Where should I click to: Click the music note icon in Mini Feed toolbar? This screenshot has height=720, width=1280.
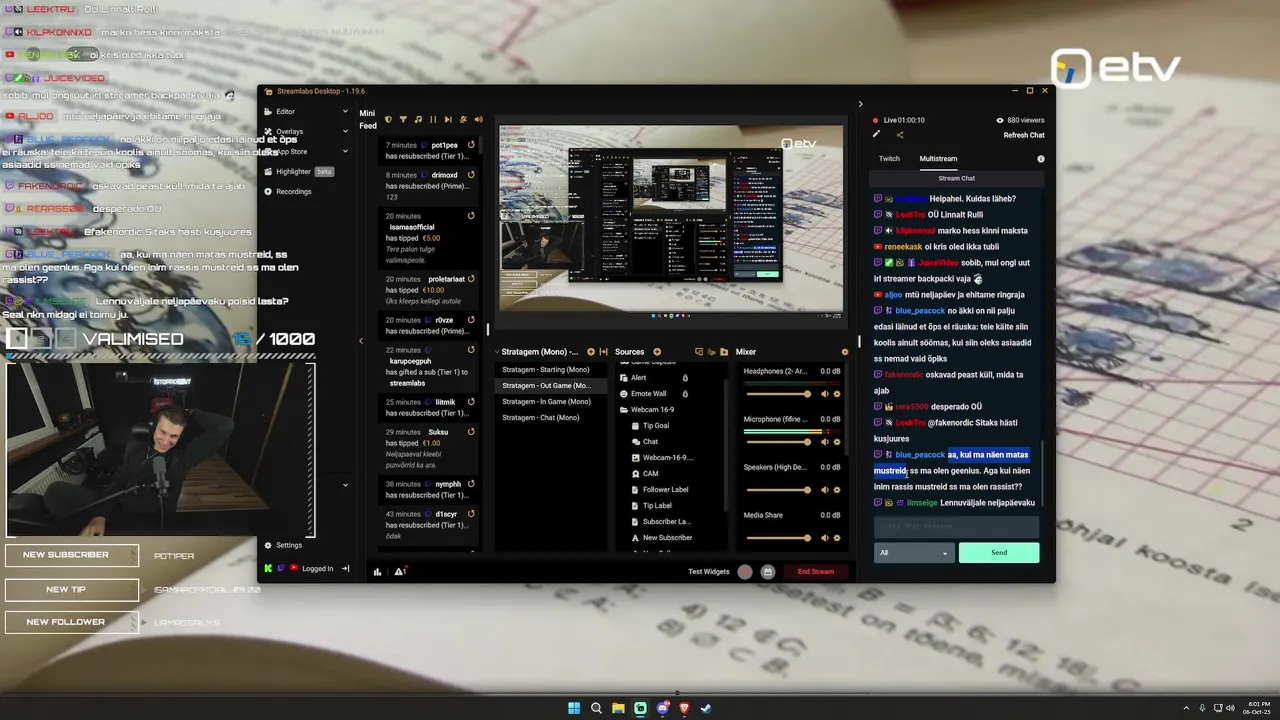click(418, 119)
